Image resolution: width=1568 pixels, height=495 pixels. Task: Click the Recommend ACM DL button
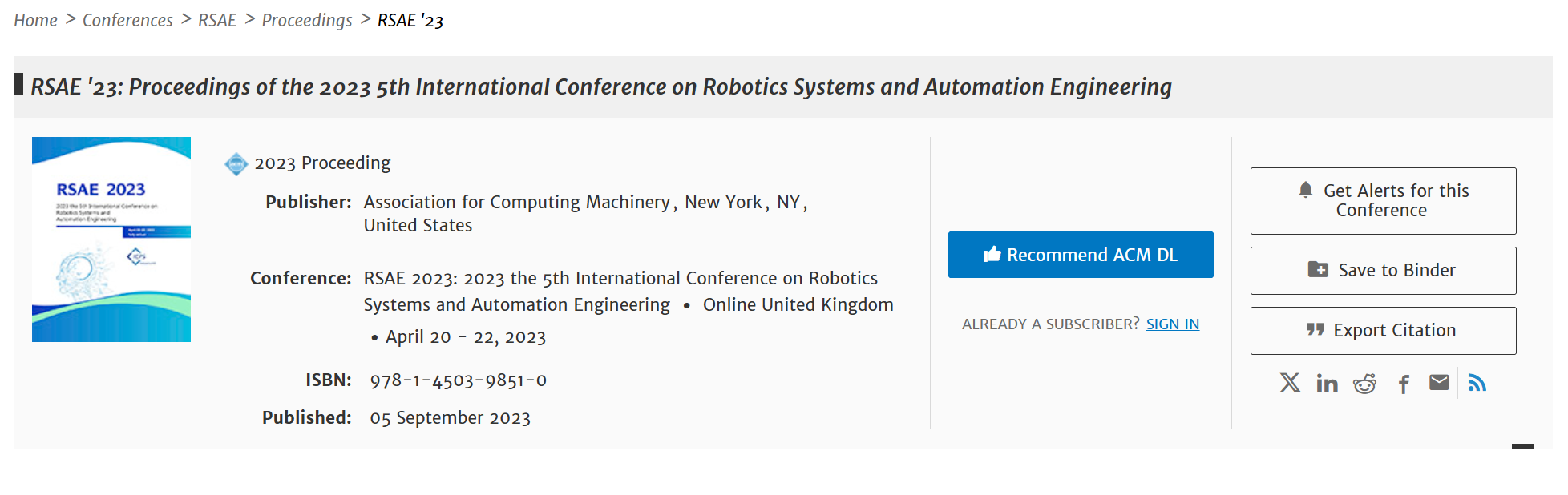tap(1080, 255)
